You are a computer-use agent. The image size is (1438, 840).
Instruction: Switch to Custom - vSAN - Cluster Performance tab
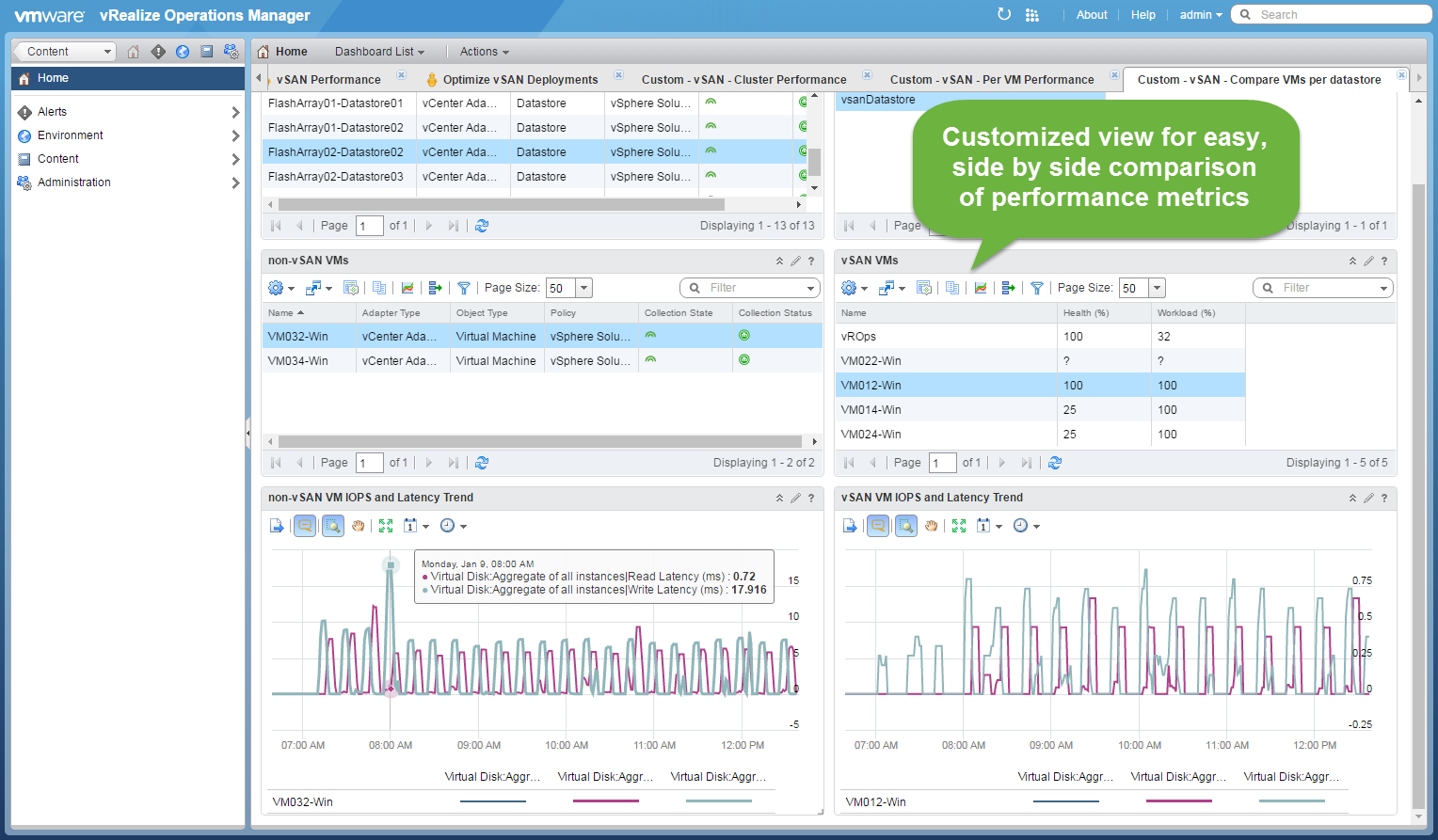(x=743, y=80)
